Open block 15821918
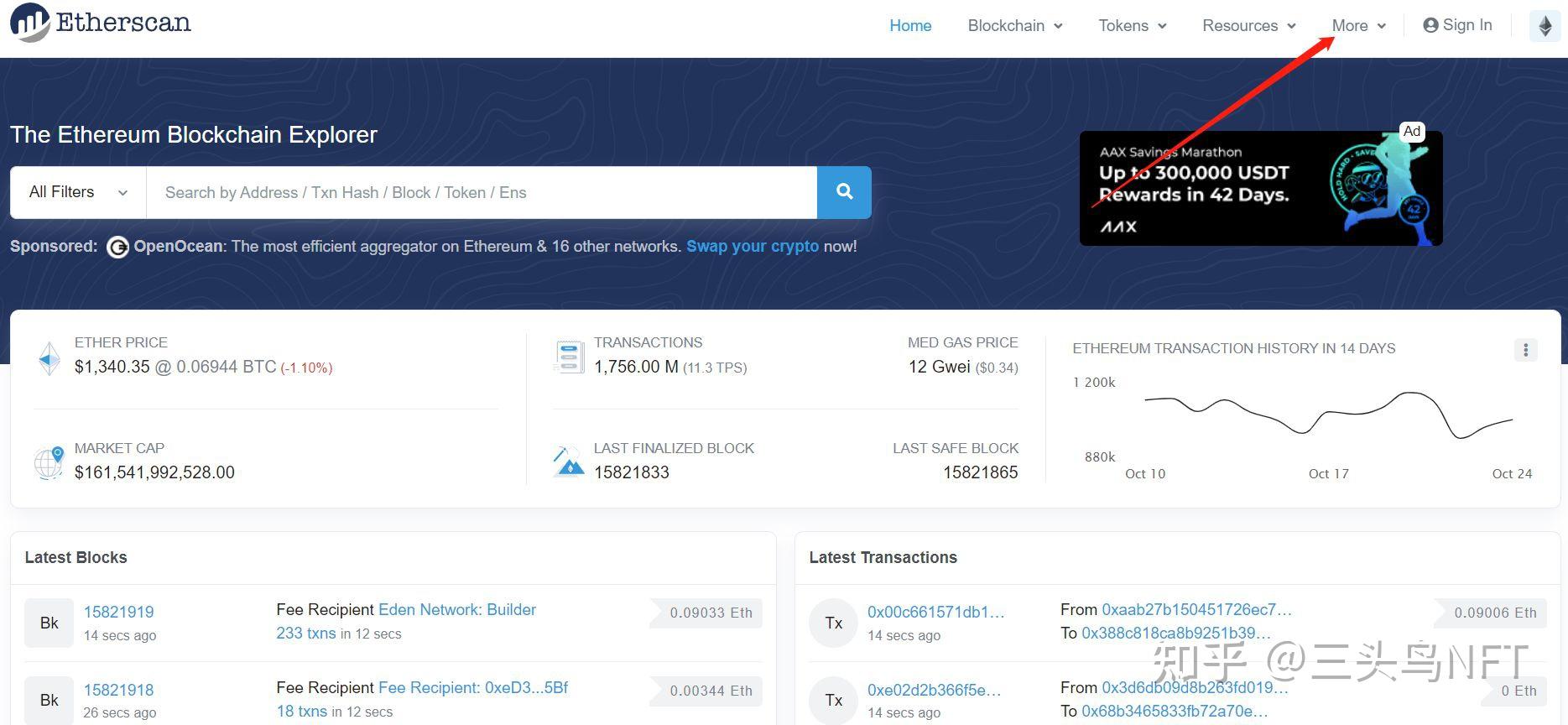 click(119, 691)
